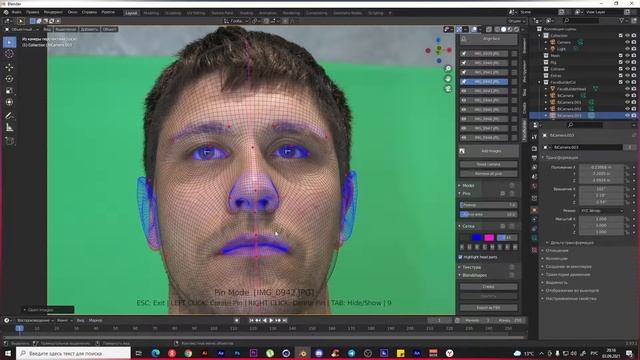
Task: Click the Export as FBX button
Action: click(x=489, y=308)
